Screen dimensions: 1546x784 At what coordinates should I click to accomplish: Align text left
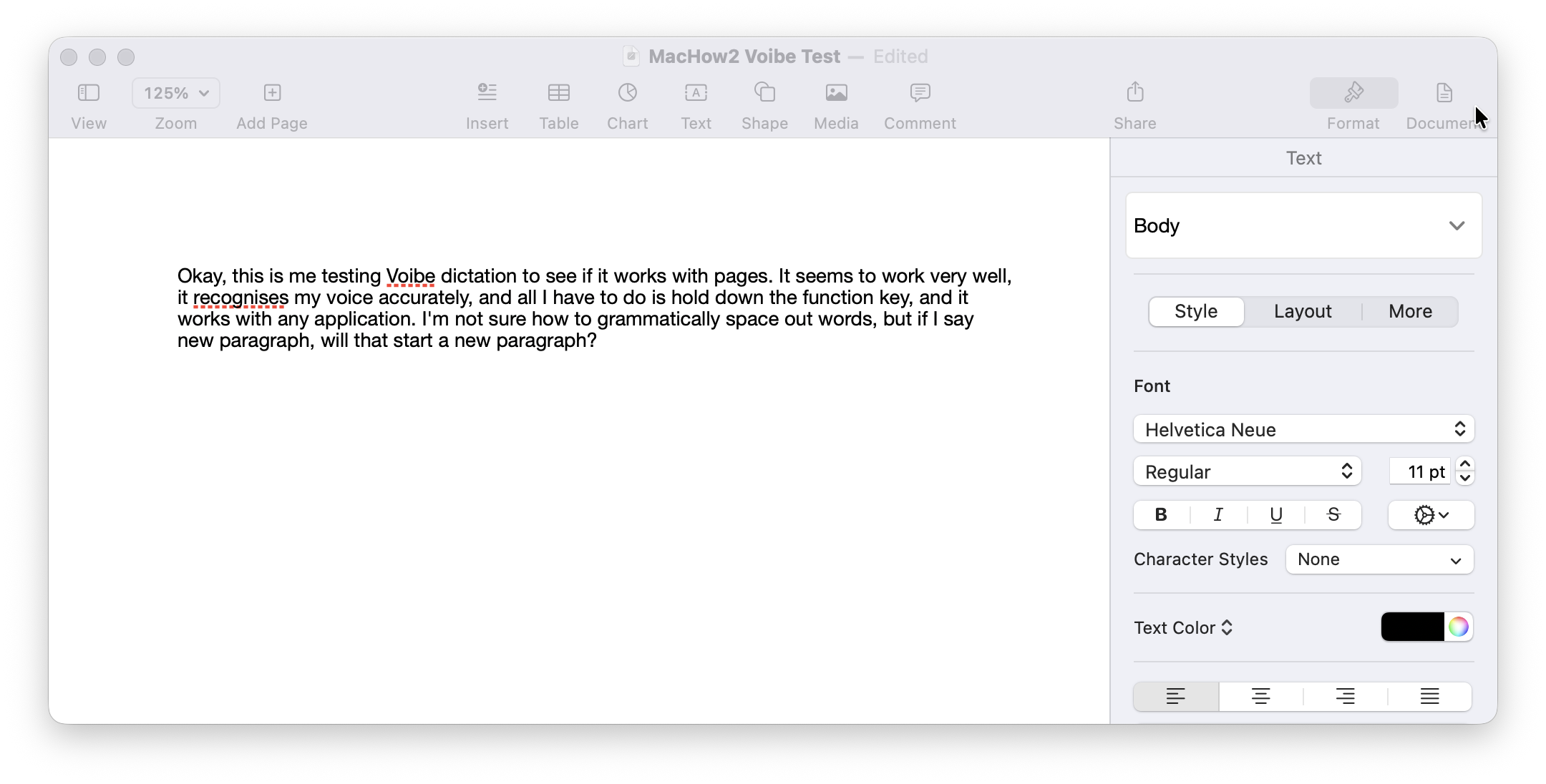tap(1176, 696)
